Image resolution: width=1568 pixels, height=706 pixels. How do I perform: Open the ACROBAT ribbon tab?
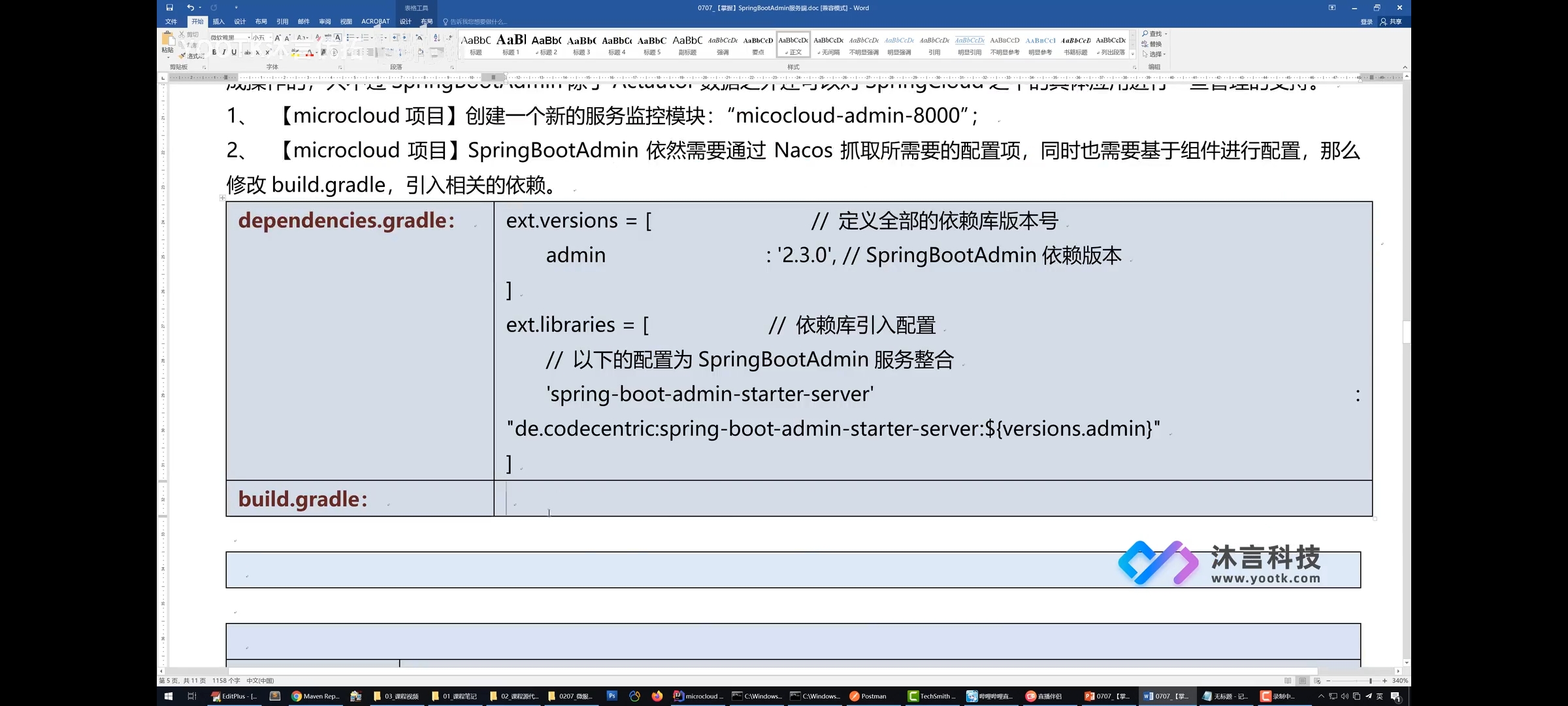point(375,22)
